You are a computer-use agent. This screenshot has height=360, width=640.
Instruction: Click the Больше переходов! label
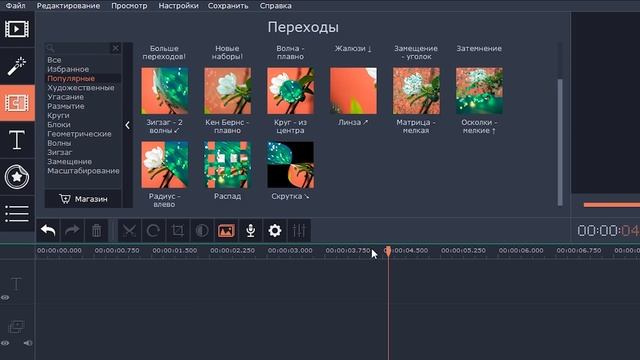coord(164,52)
